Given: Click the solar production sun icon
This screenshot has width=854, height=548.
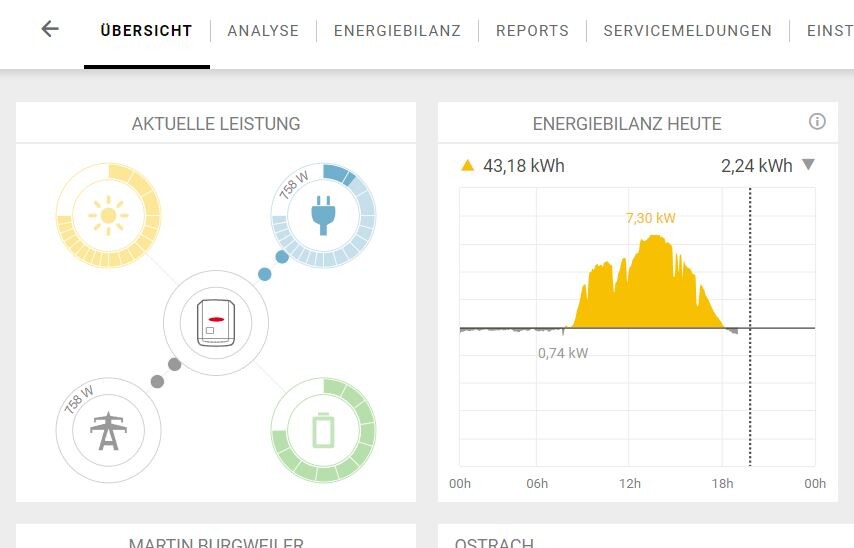Looking at the screenshot, I should 108,216.
